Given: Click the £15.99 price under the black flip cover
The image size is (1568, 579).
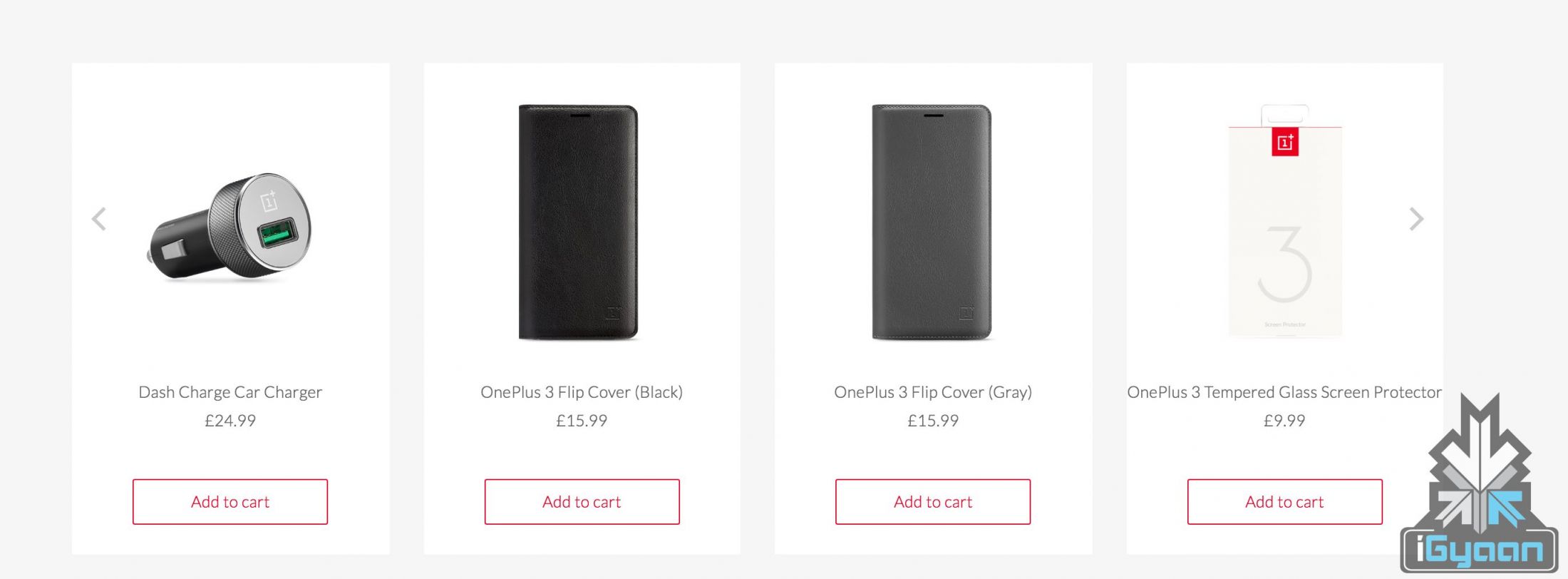Looking at the screenshot, I should tap(582, 421).
